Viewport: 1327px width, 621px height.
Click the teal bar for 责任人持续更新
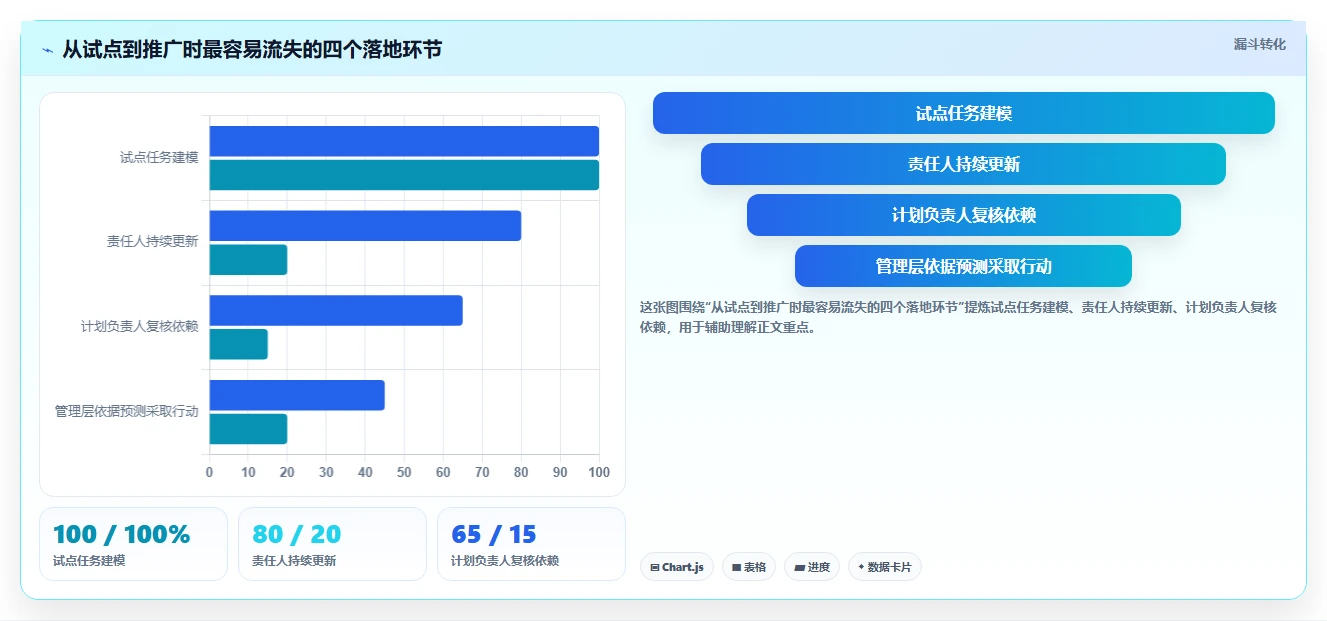point(248,260)
